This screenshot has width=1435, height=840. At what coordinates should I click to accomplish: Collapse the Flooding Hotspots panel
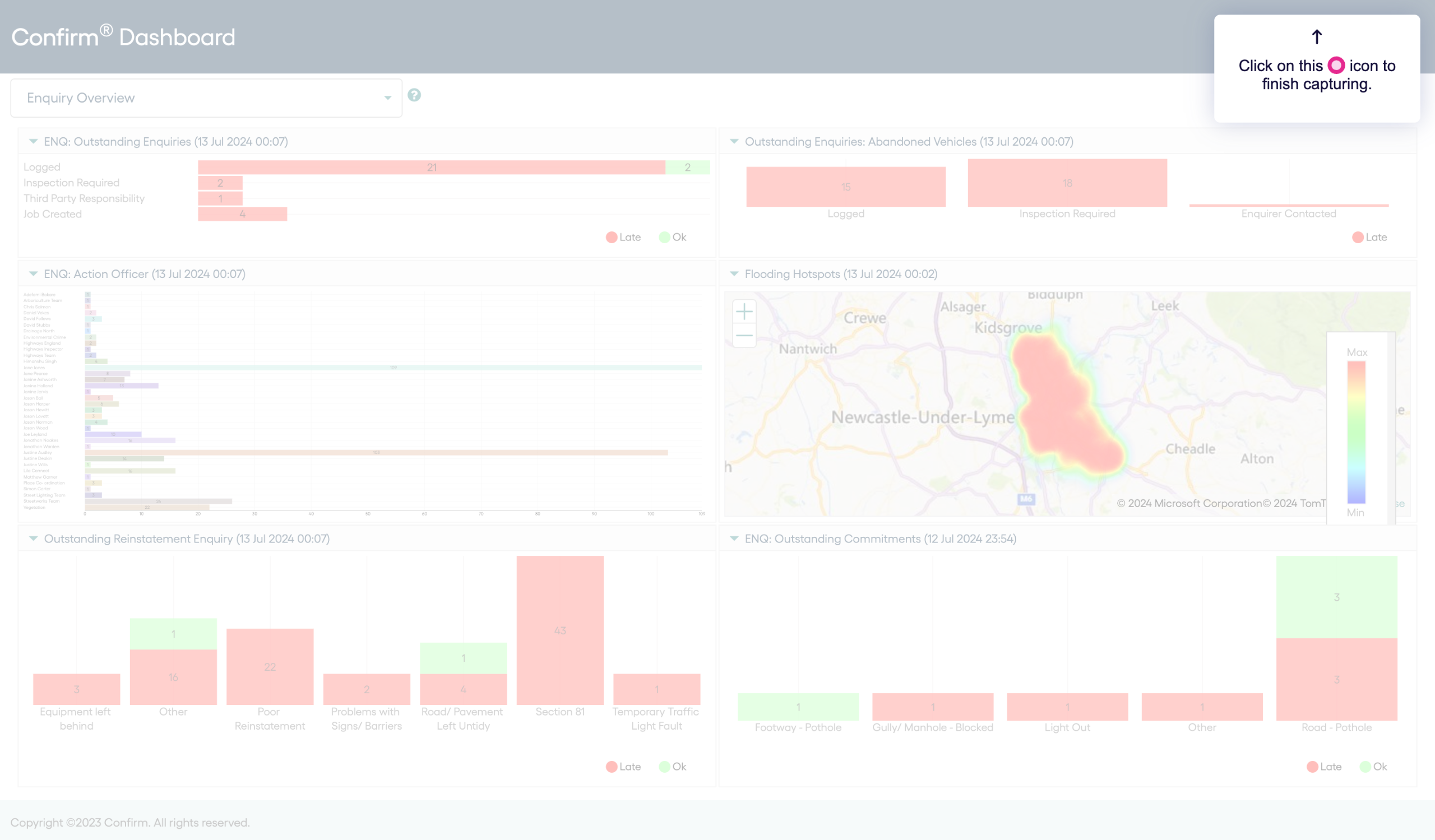734,273
